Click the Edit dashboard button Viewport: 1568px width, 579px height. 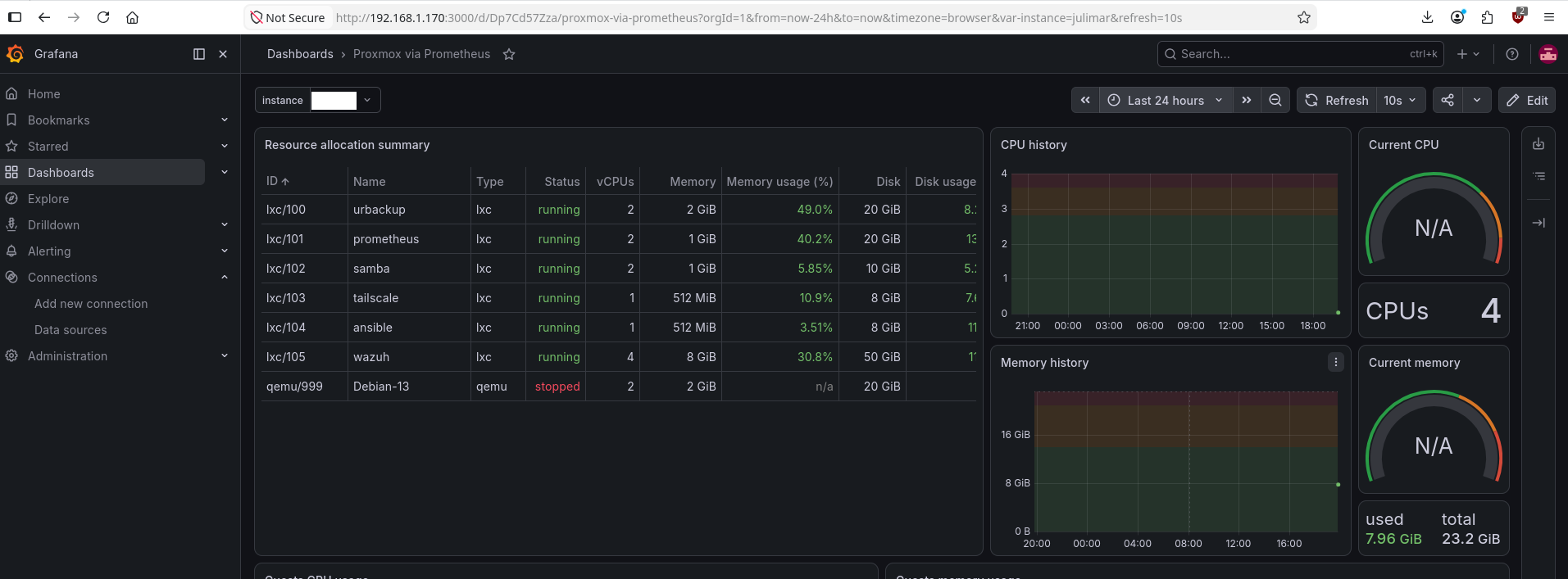click(x=1527, y=100)
